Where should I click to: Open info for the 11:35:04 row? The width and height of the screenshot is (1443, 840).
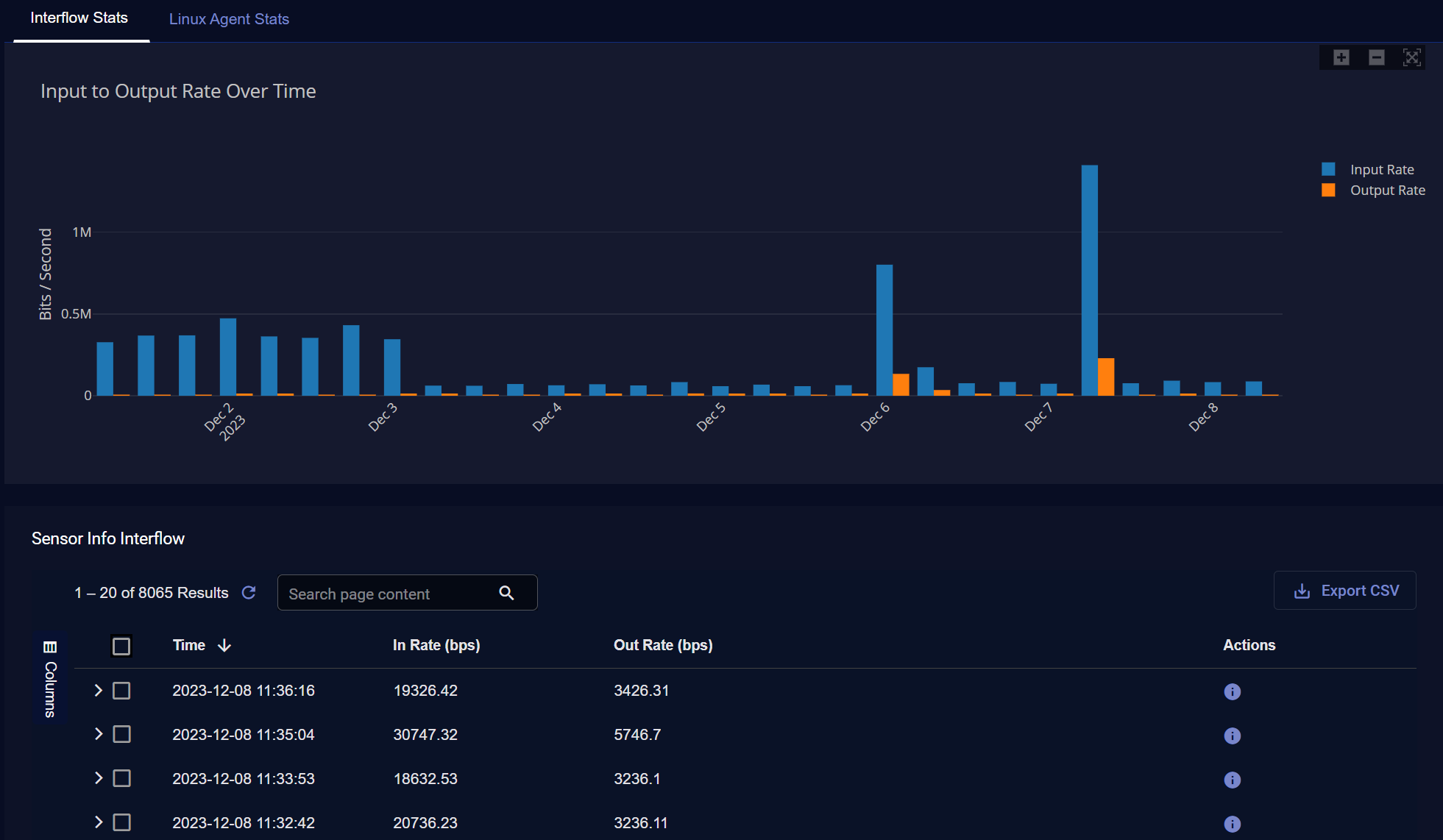[x=1232, y=736]
